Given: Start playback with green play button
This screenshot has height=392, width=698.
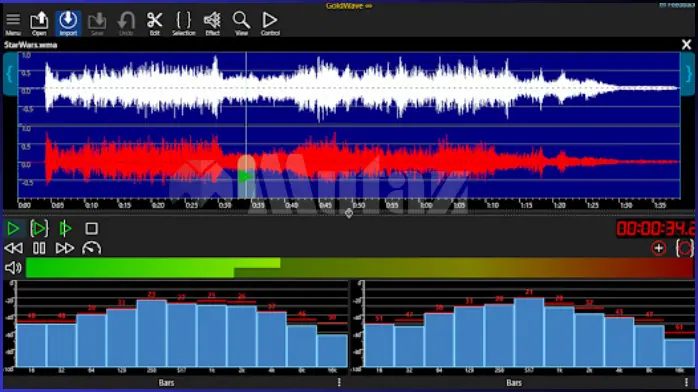Looking at the screenshot, I should click(x=13, y=228).
